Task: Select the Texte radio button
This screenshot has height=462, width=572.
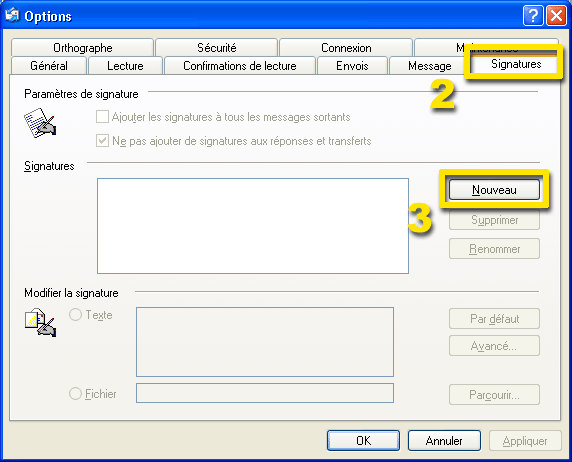Action: 76,315
